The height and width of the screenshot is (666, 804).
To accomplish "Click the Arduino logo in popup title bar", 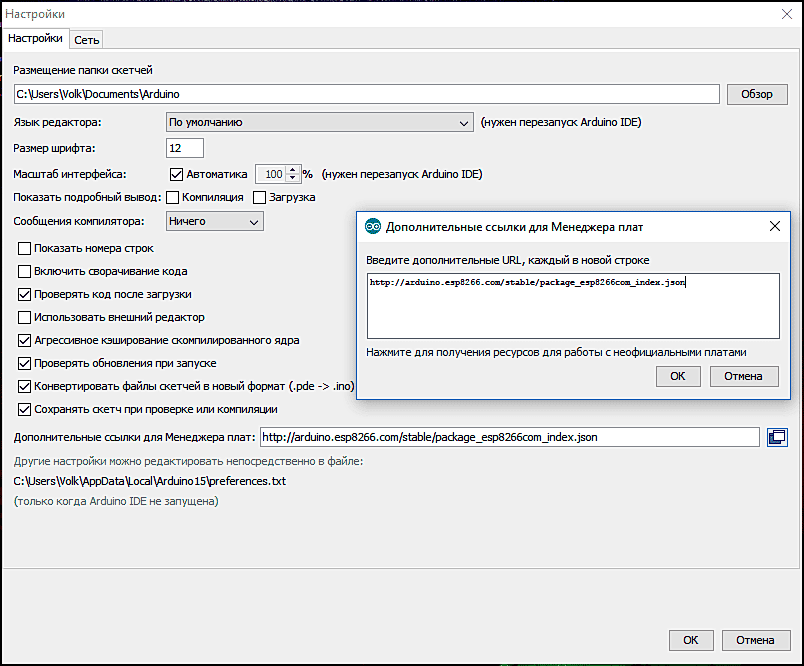I will 372,227.
